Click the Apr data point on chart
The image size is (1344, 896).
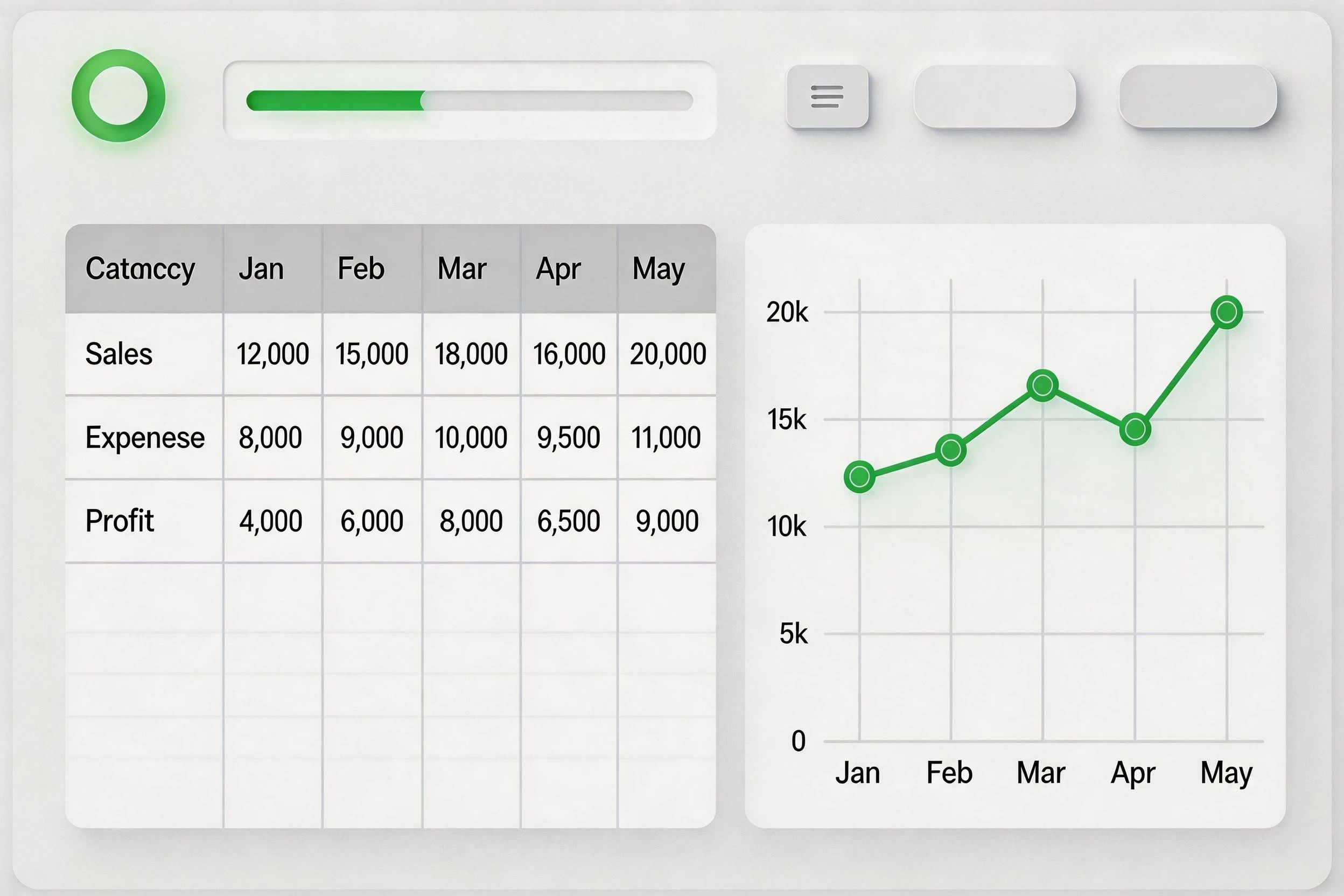click(x=1135, y=429)
